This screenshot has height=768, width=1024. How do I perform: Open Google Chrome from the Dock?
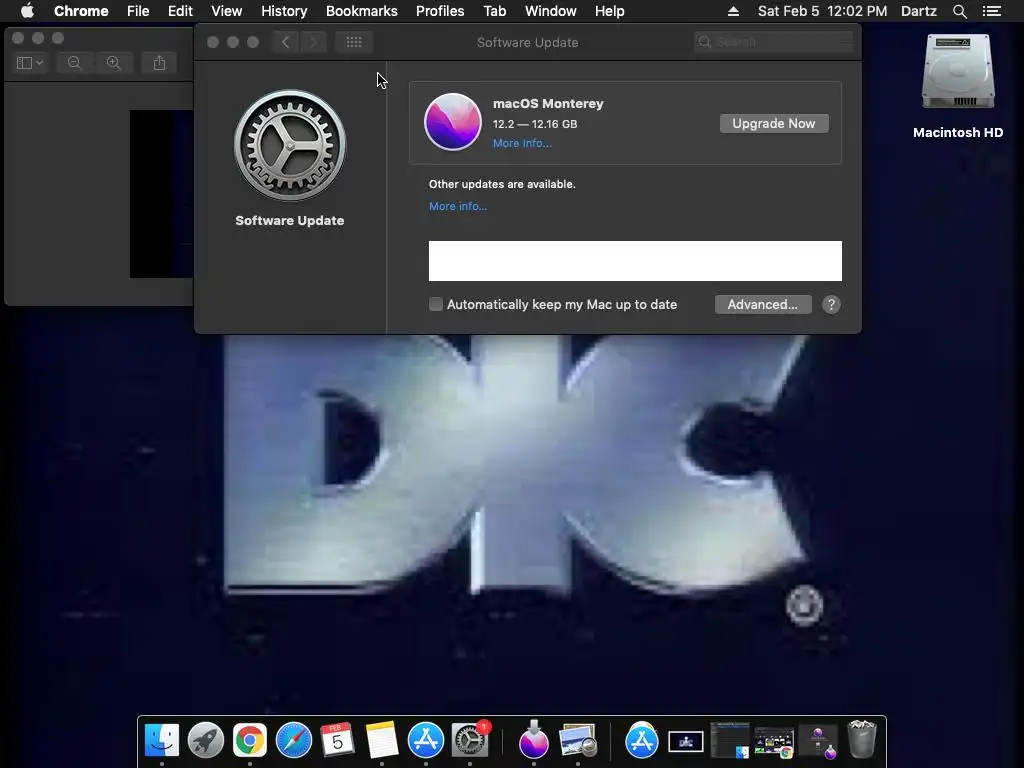tap(249, 741)
